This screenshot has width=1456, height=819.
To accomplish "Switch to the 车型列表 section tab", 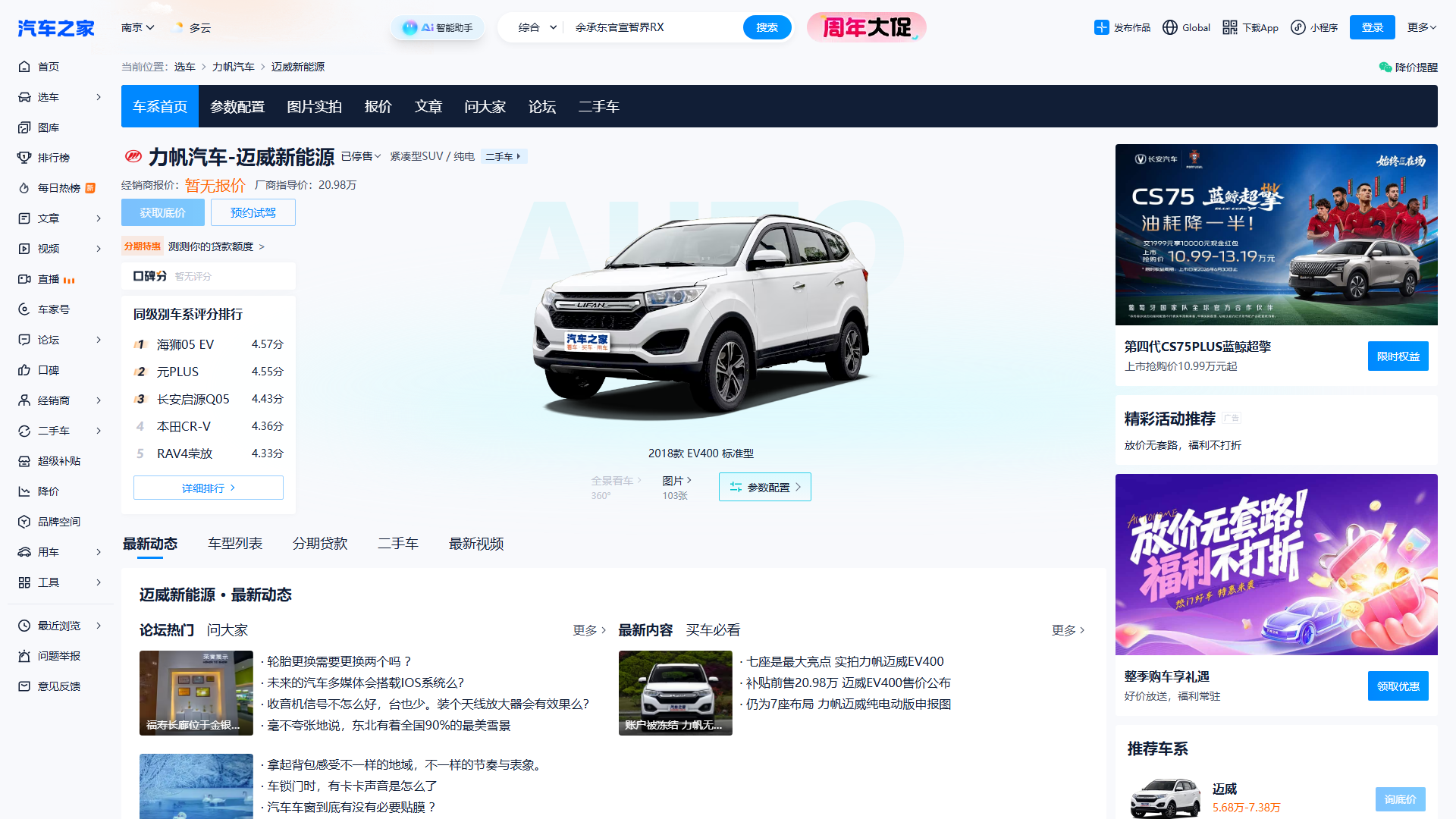I will (235, 544).
